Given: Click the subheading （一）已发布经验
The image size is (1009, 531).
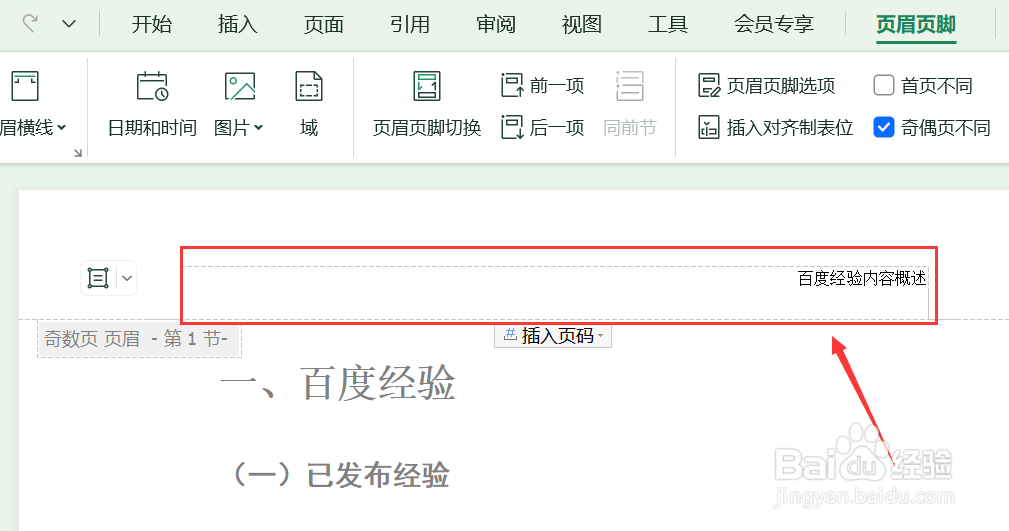Looking at the screenshot, I should [340, 475].
